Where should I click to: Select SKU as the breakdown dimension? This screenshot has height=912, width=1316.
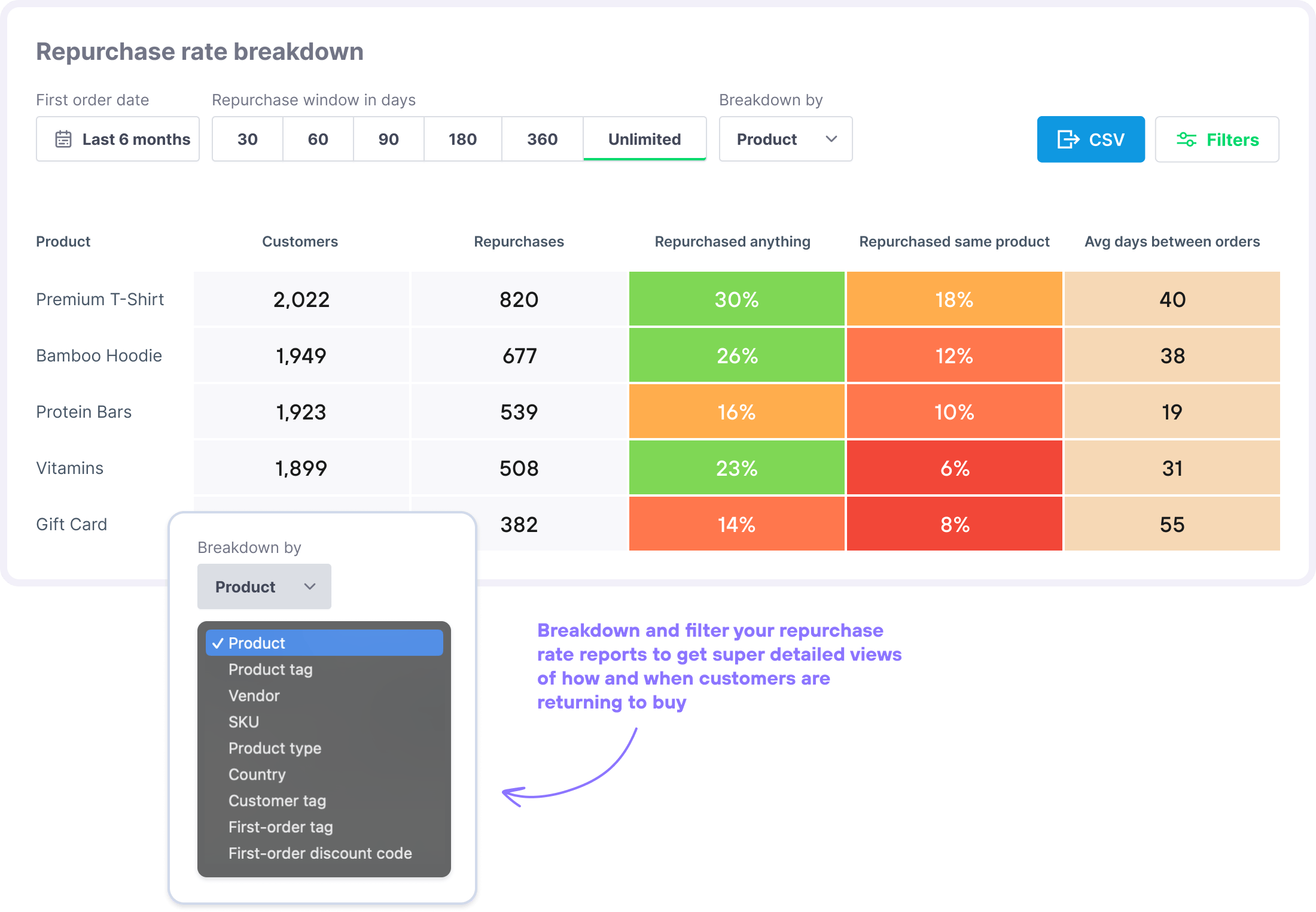(243, 722)
